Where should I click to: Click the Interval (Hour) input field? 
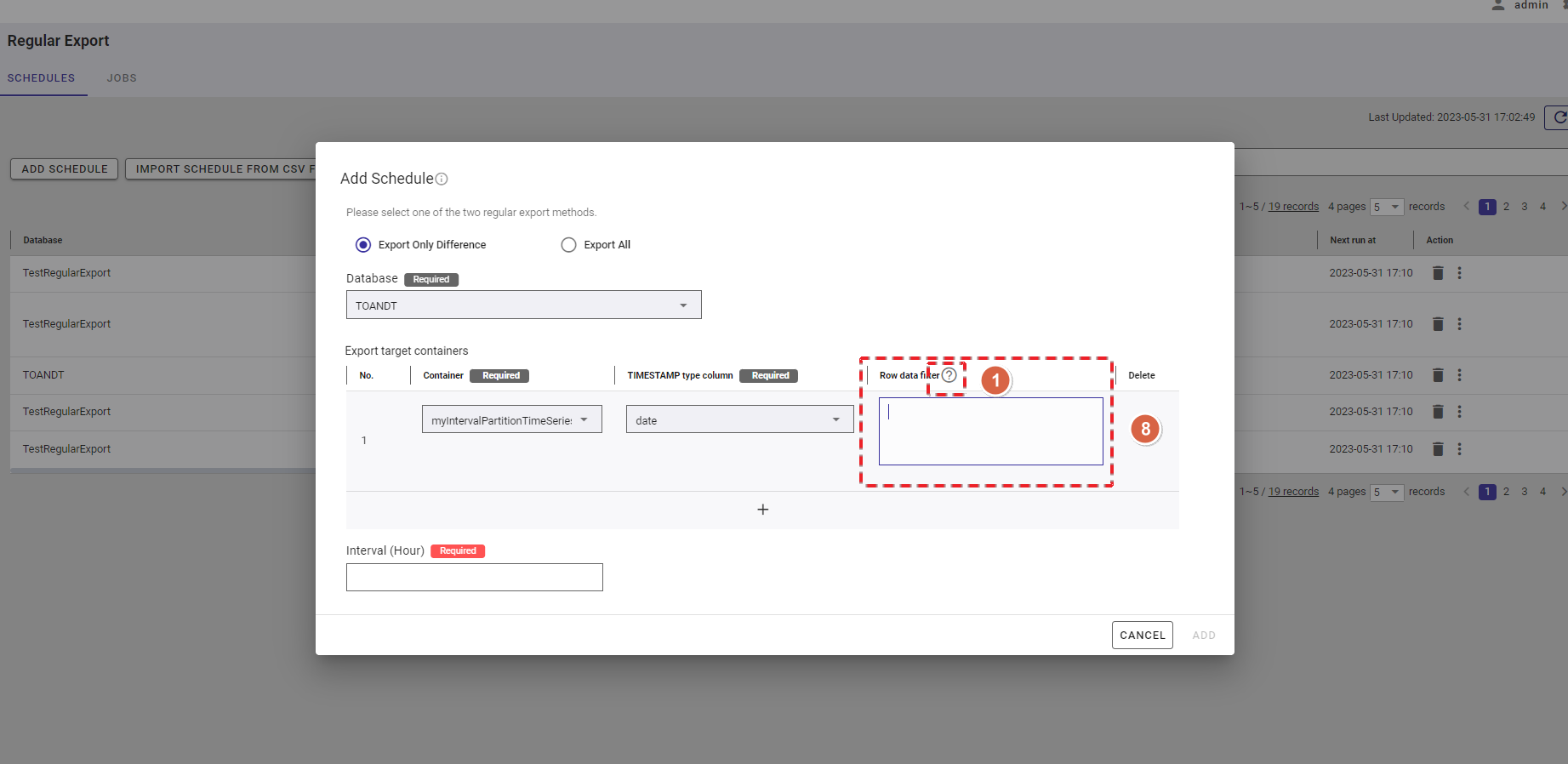pos(474,578)
